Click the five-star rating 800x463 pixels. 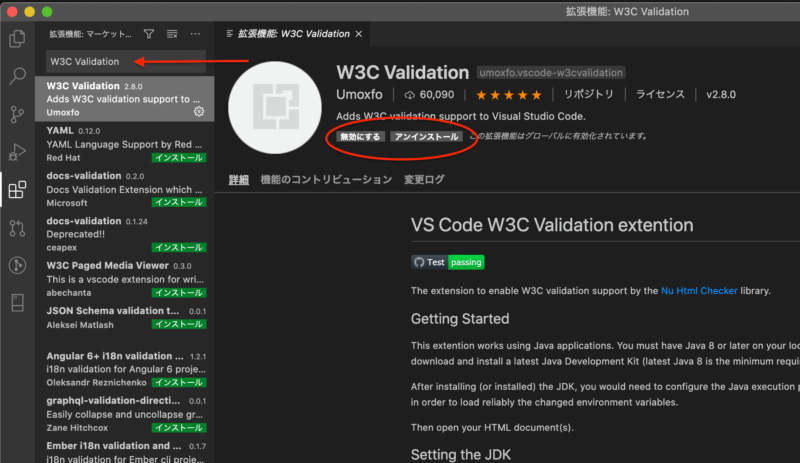[x=509, y=94]
